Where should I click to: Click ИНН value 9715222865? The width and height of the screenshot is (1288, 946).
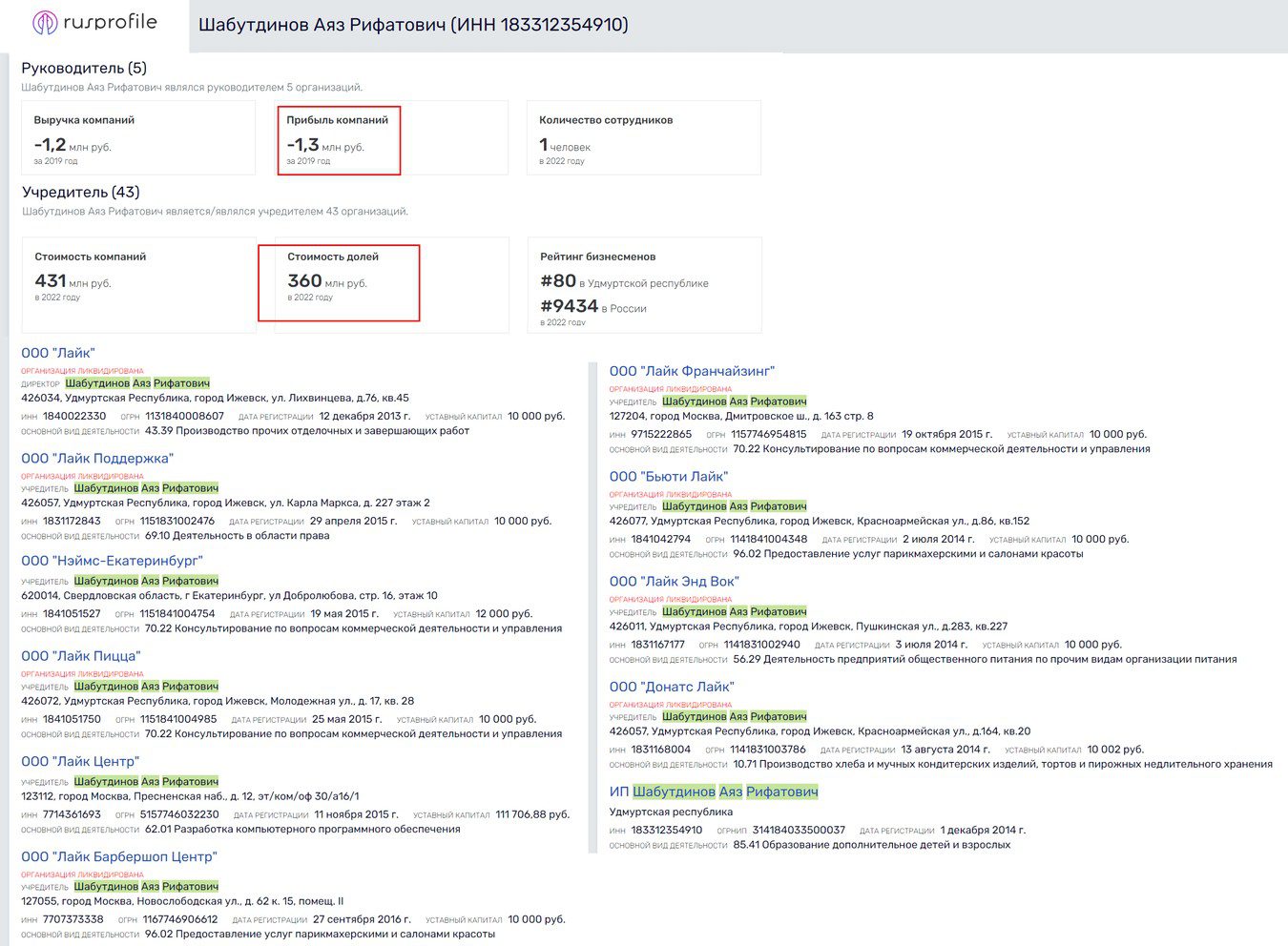(661, 434)
